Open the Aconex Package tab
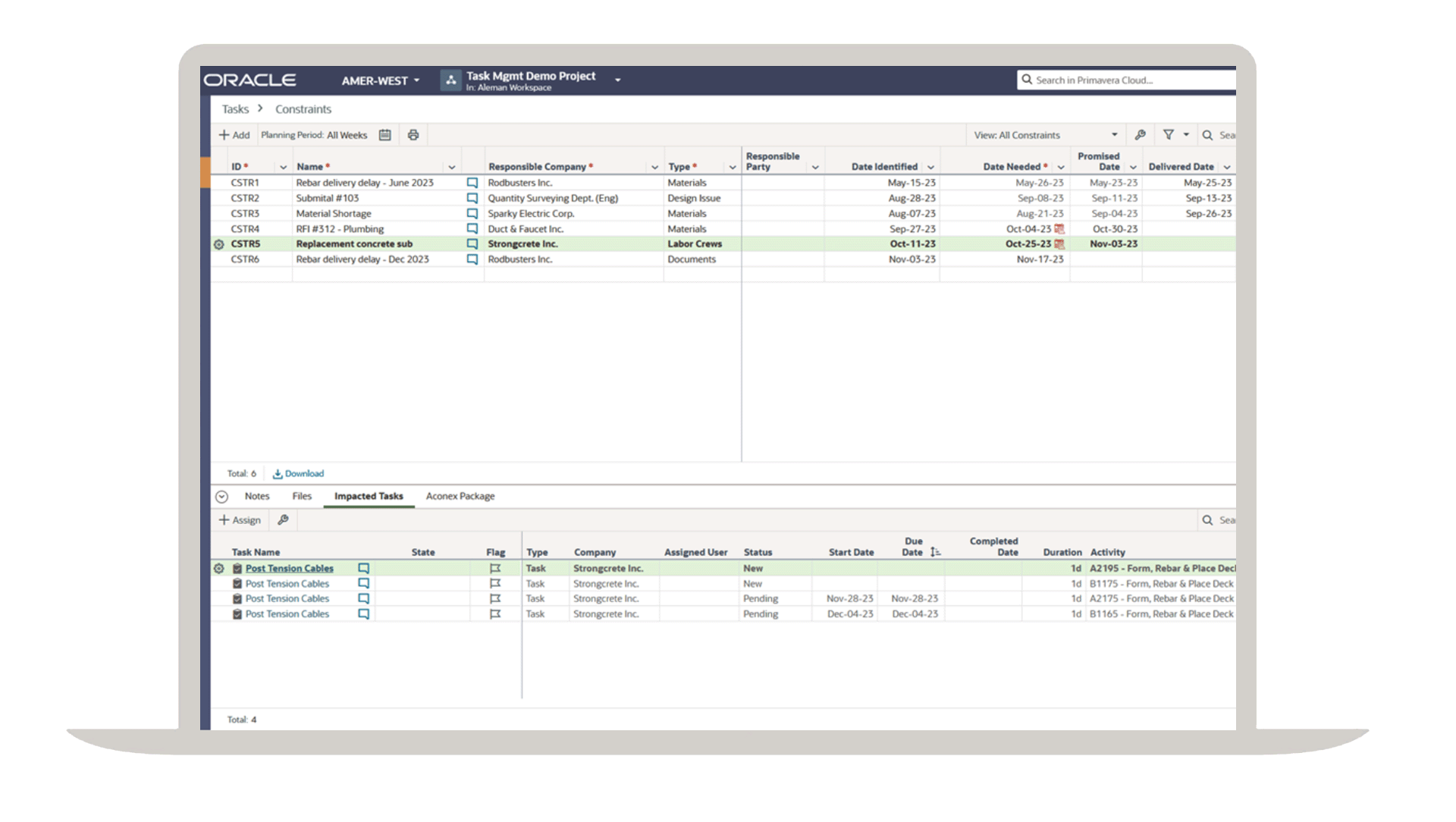 click(x=460, y=496)
